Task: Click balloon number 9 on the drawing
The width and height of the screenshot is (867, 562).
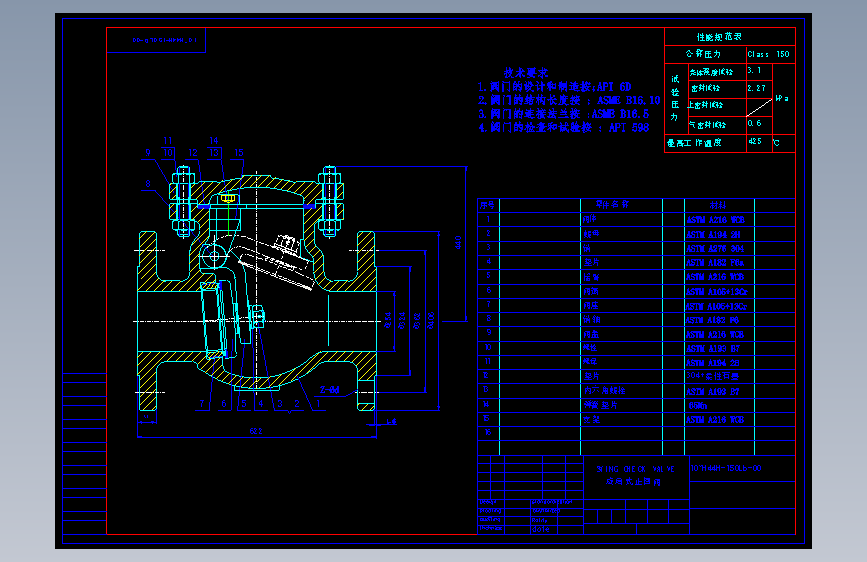Action: [x=148, y=153]
